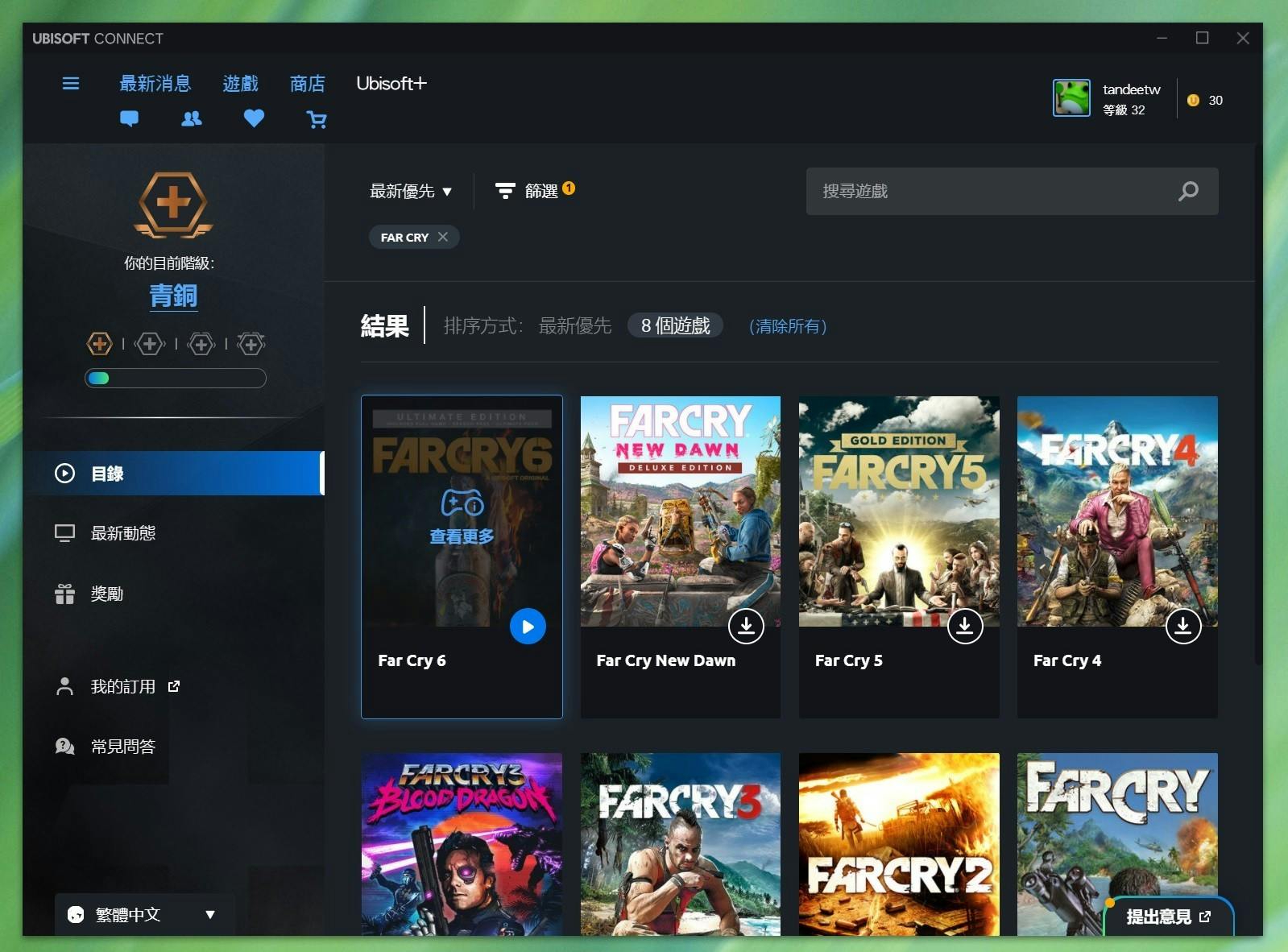1288x952 pixels.
Task: Open the 最新消息 tab
Action: (155, 83)
